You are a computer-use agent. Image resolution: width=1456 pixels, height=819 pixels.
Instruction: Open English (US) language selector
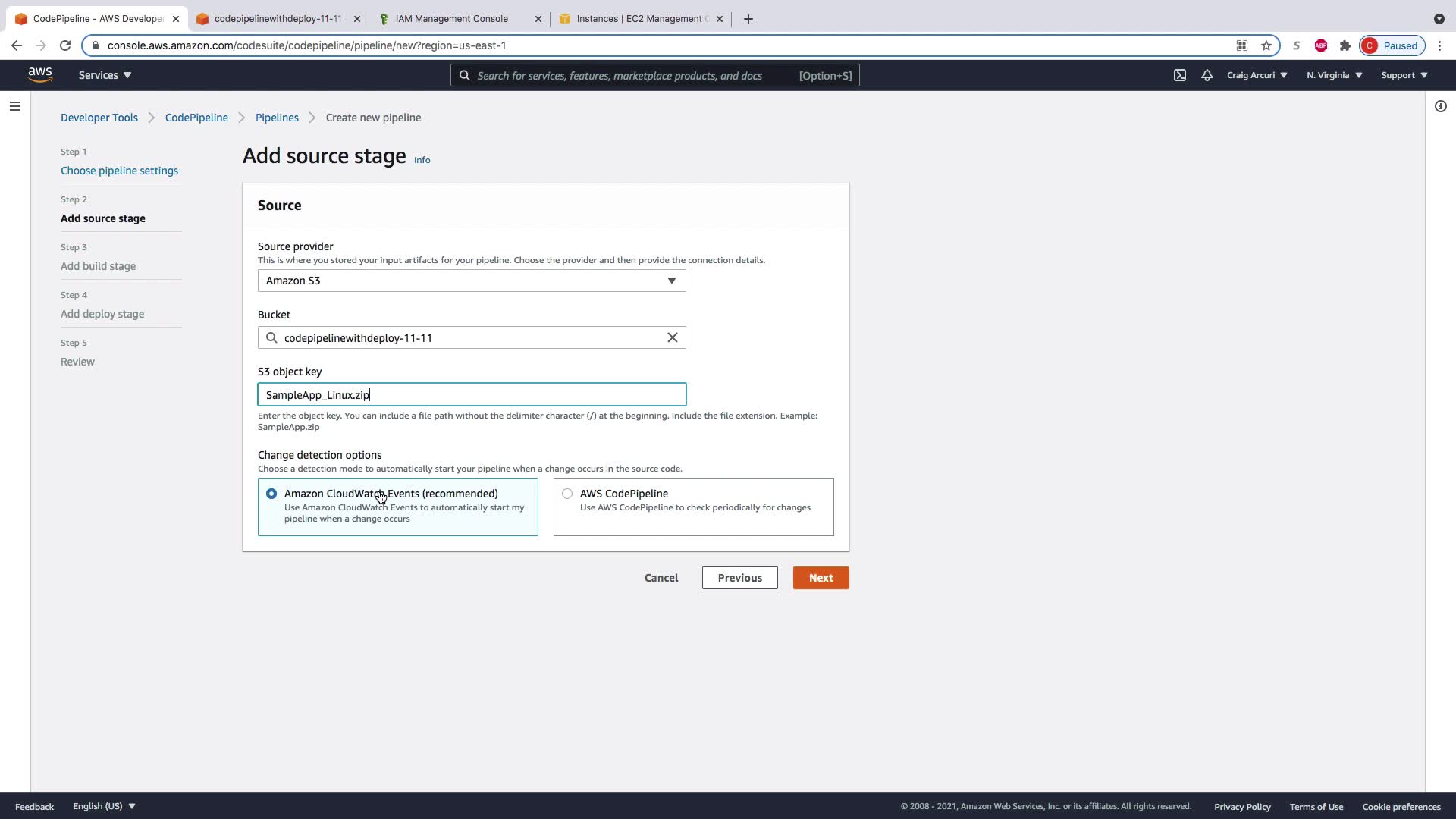[x=104, y=806]
